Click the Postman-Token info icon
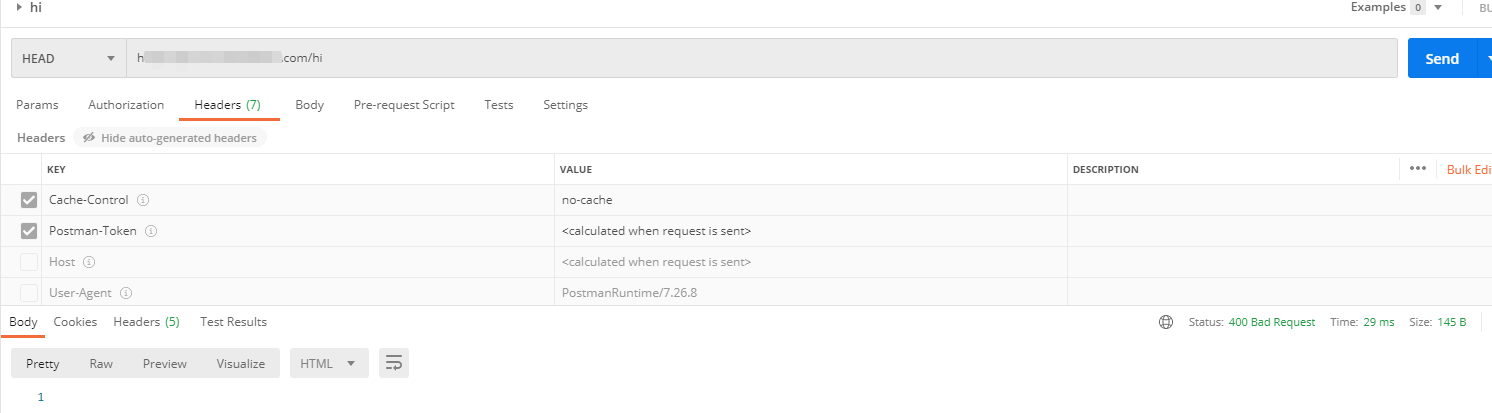The image size is (1492, 413). [x=151, y=231]
